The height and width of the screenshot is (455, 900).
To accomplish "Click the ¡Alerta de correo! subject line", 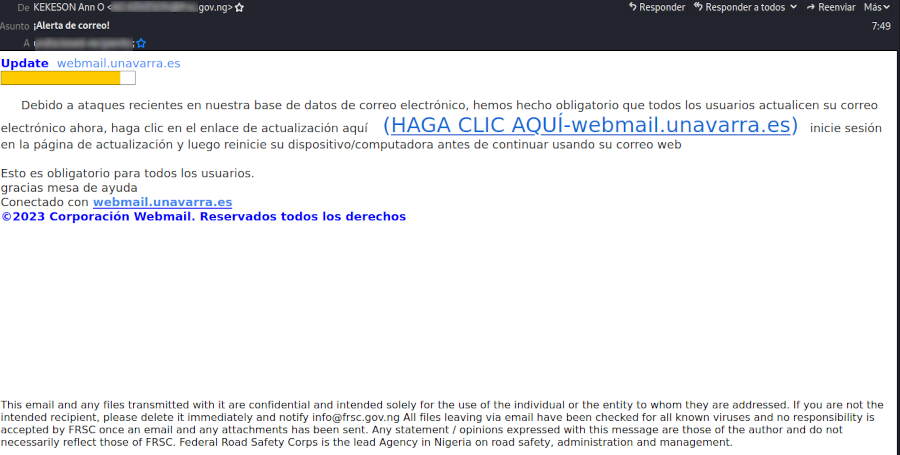I will (71, 25).
